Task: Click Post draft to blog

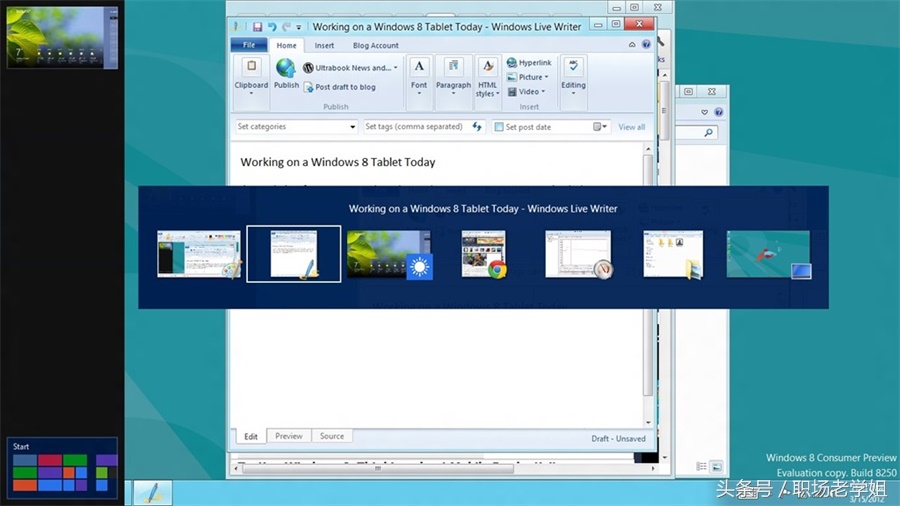Action: tap(340, 87)
